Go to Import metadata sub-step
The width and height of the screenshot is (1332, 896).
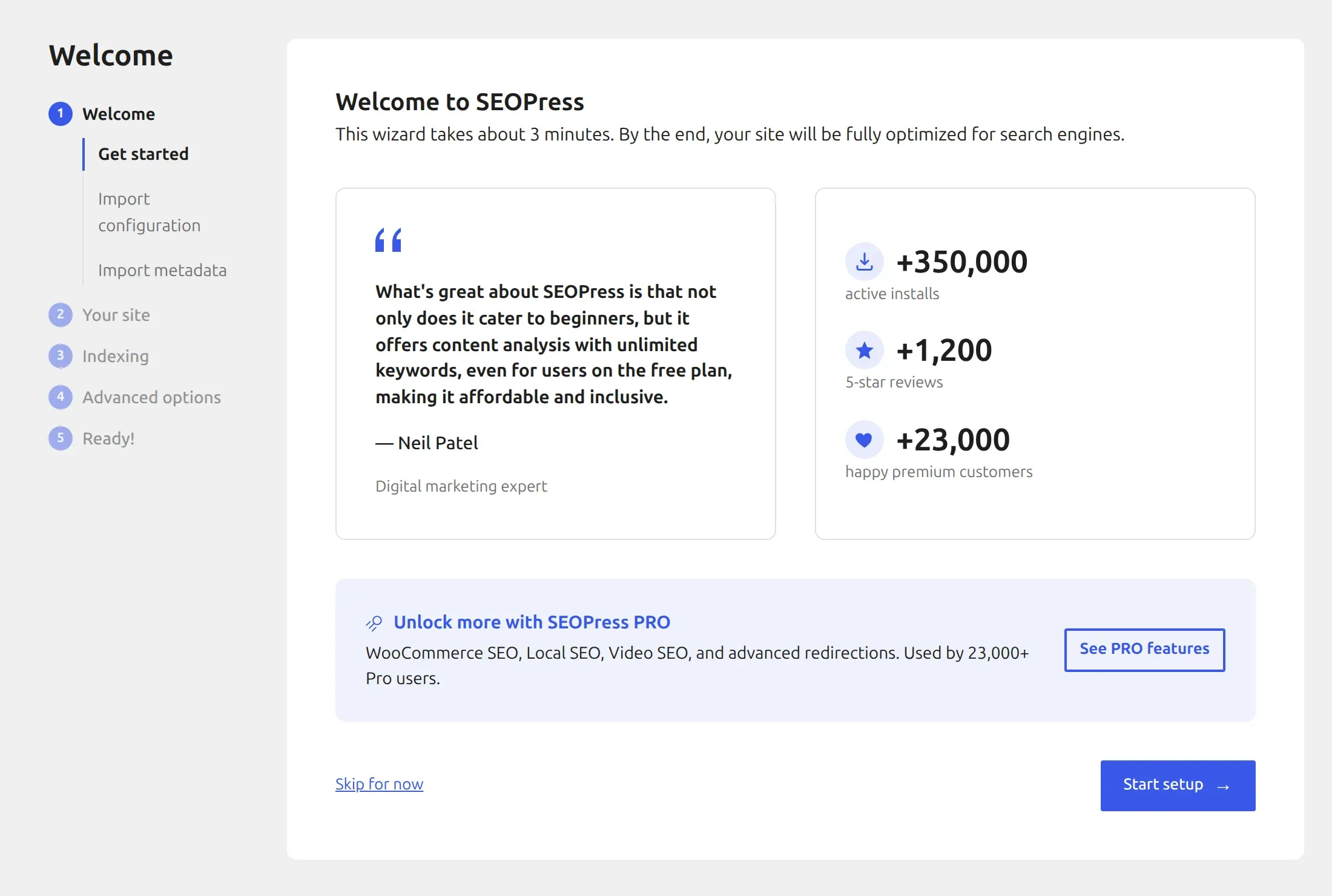[x=162, y=270]
